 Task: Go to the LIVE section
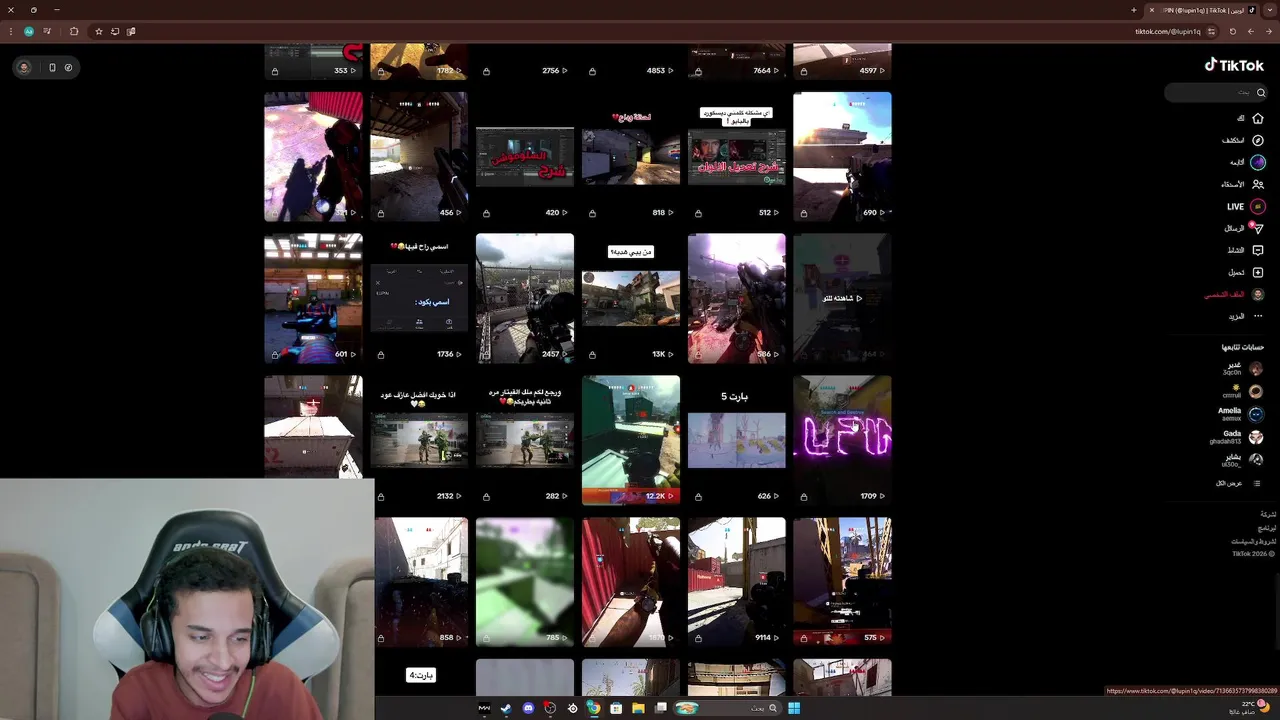[1247, 207]
